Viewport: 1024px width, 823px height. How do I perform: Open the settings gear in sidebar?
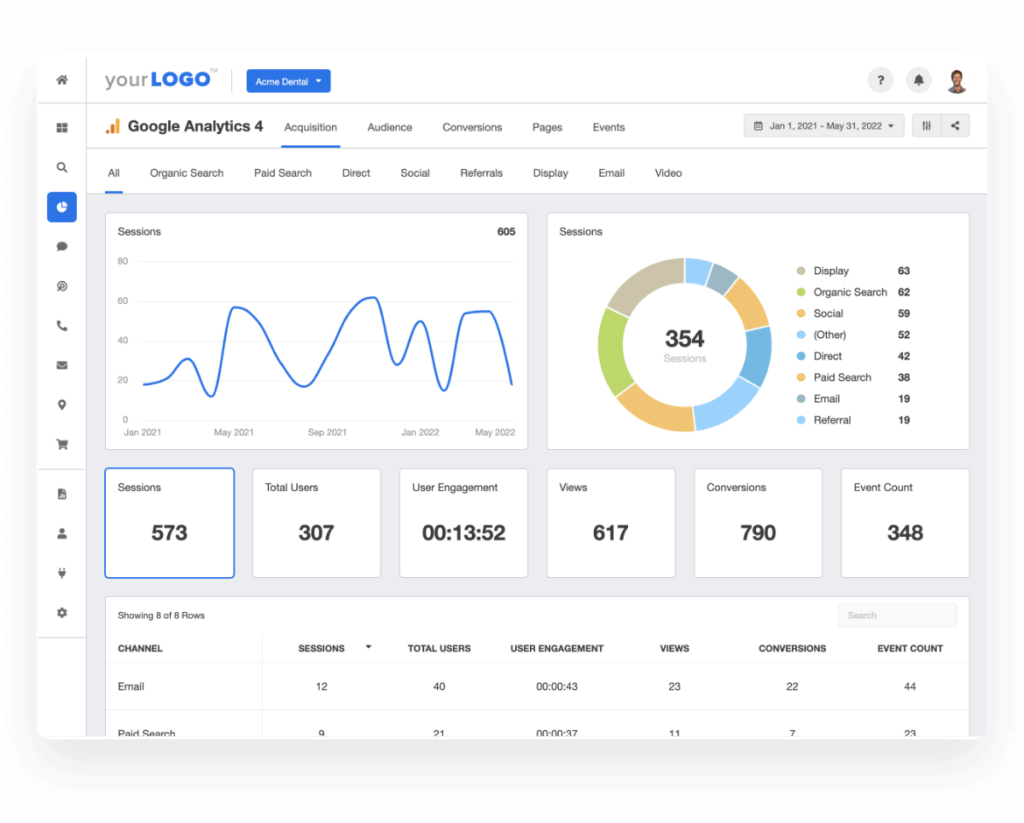click(62, 612)
